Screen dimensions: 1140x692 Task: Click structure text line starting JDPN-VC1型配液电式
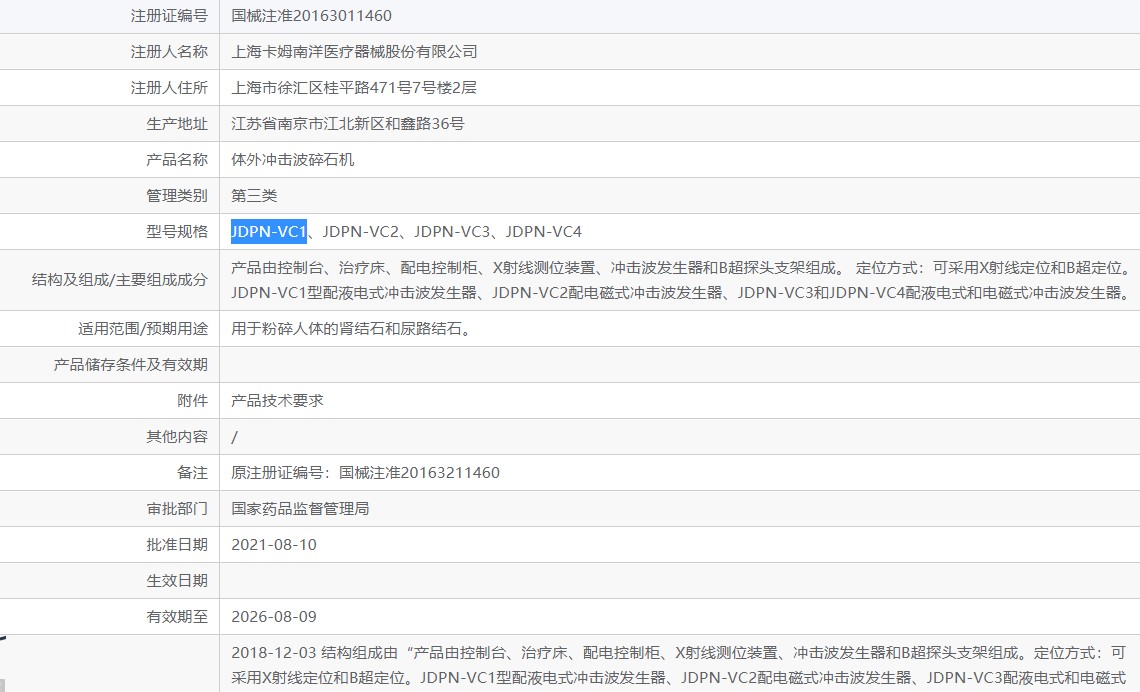681,292
